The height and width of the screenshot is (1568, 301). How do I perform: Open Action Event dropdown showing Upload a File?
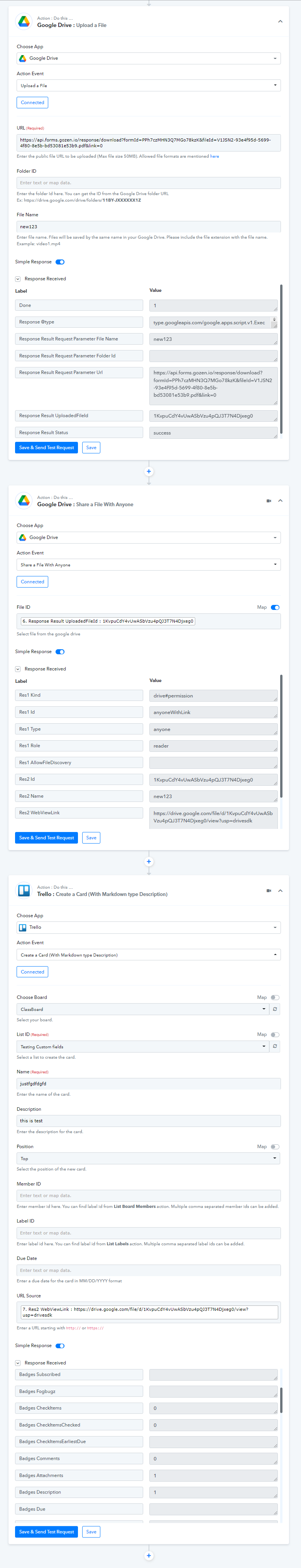[149, 86]
